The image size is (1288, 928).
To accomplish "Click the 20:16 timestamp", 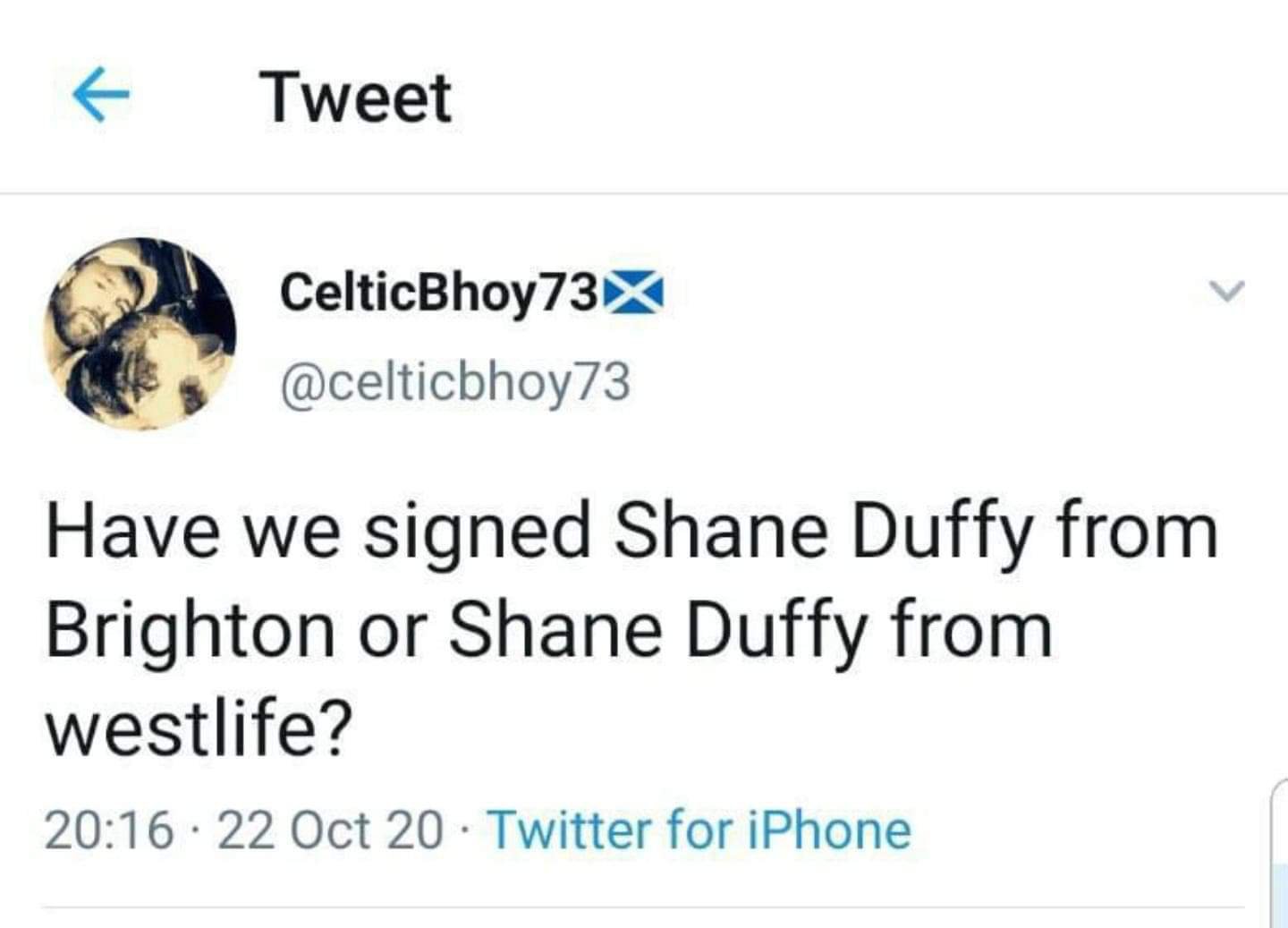I will click(x=108, y=830).
